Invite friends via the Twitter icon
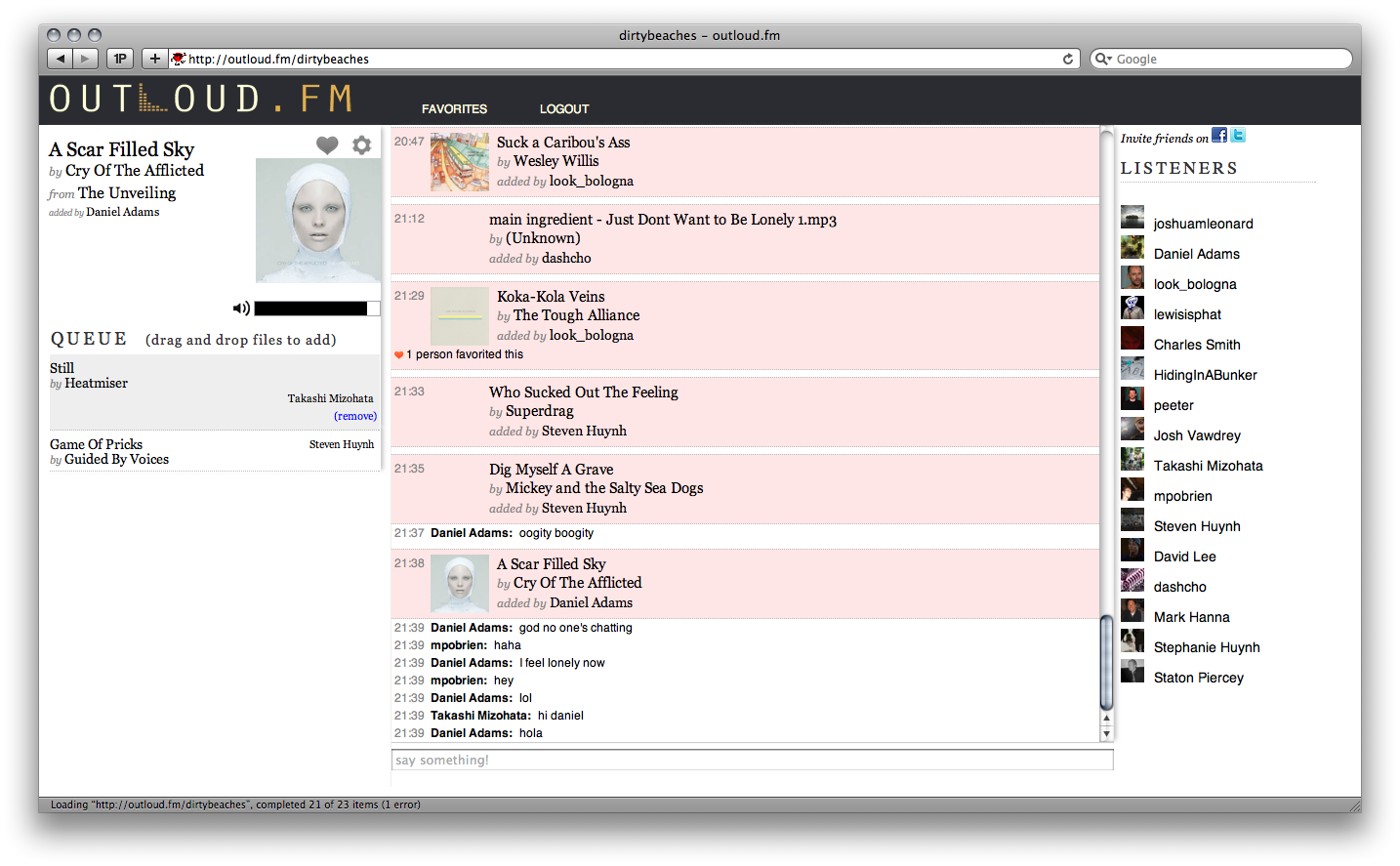The width and height of the screenshot is (1400, 866). coord(1238,136)
